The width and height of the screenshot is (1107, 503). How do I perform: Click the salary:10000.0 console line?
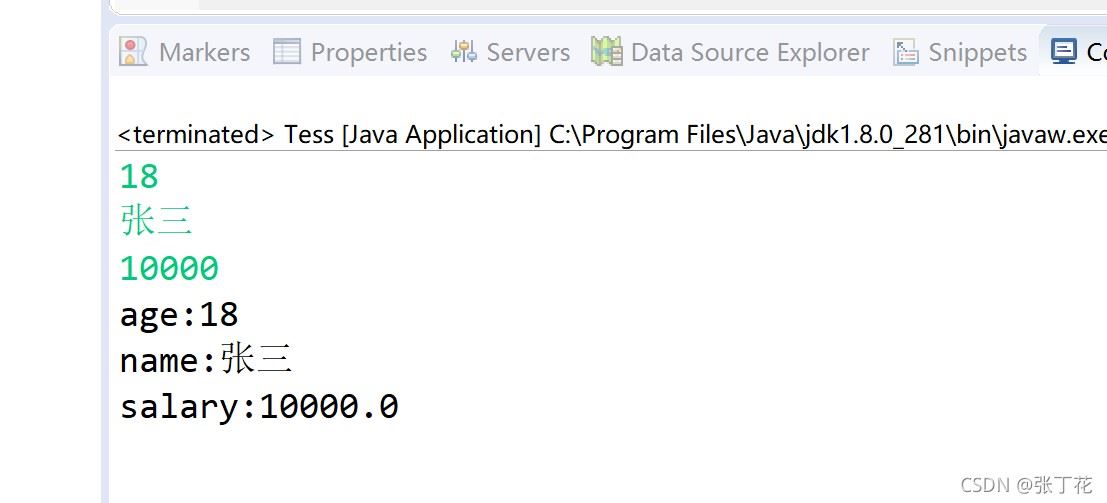[259, 407]
